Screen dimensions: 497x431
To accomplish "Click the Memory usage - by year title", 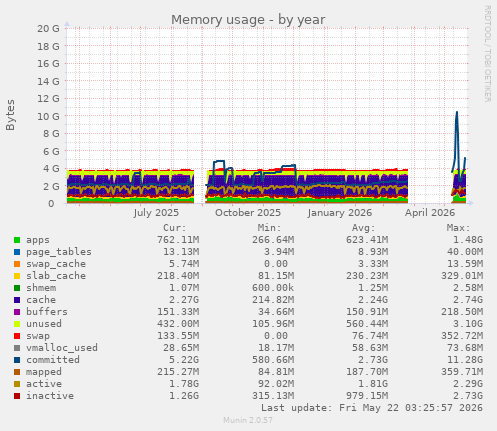I will coord(248,20).
